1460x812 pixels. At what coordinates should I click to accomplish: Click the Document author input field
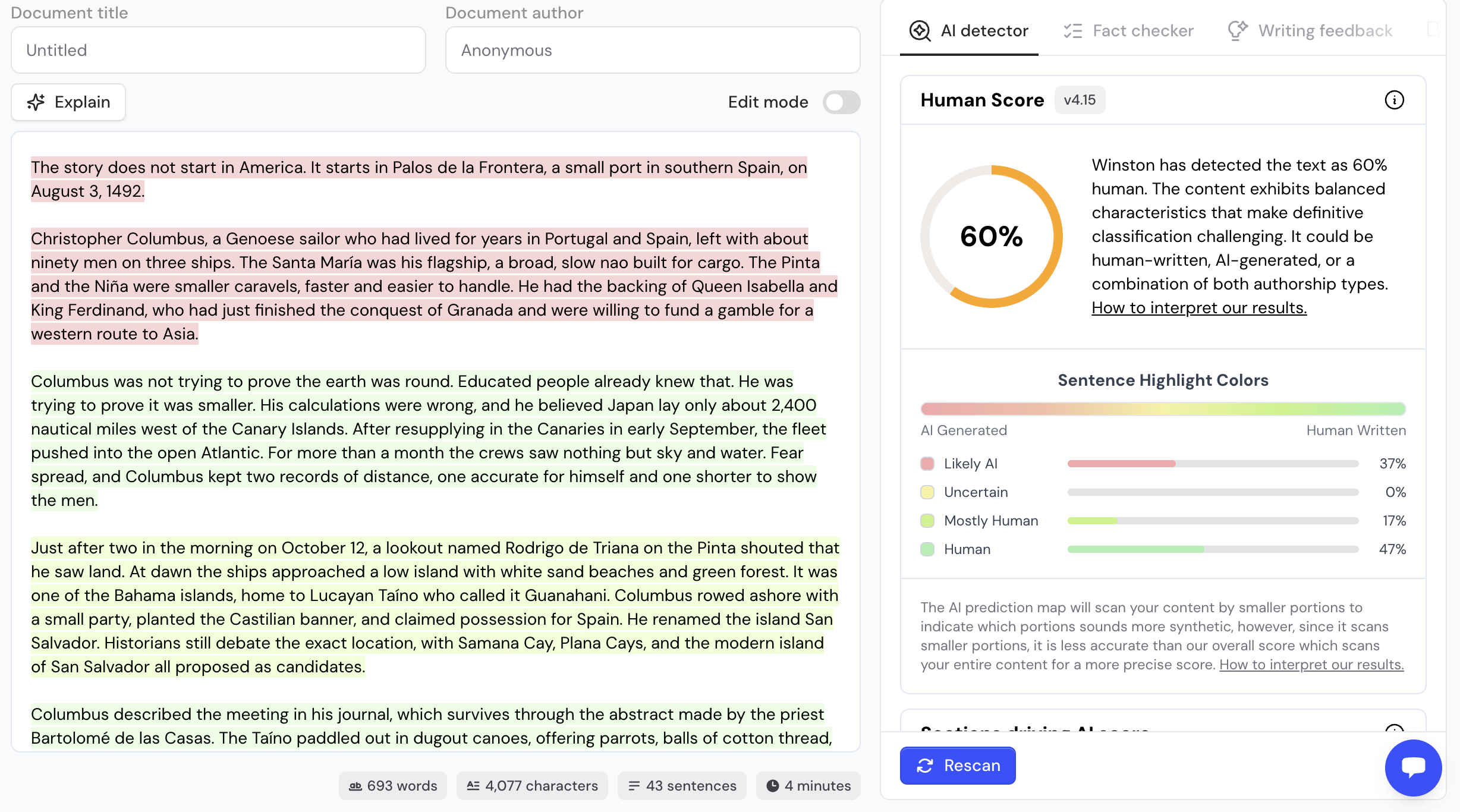(653, 51)
